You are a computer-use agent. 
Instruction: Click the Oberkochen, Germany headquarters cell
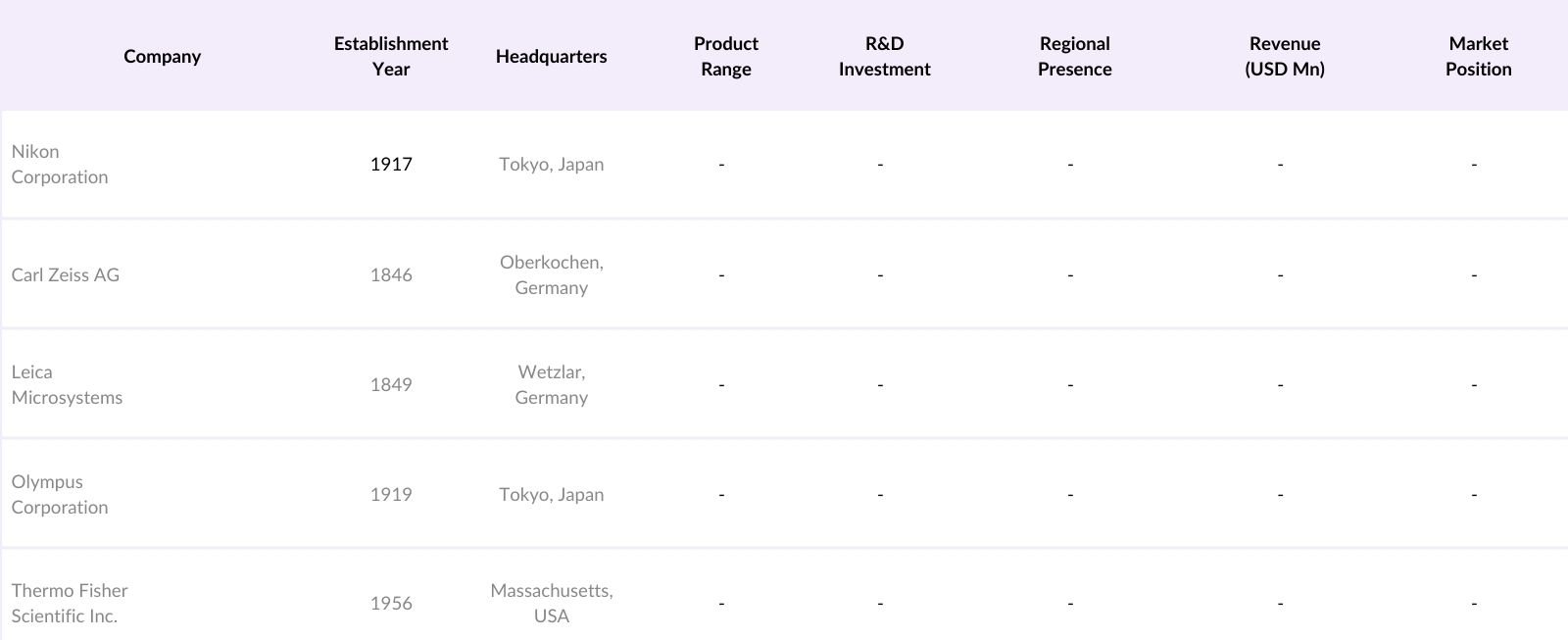click(x=551, y=274)
